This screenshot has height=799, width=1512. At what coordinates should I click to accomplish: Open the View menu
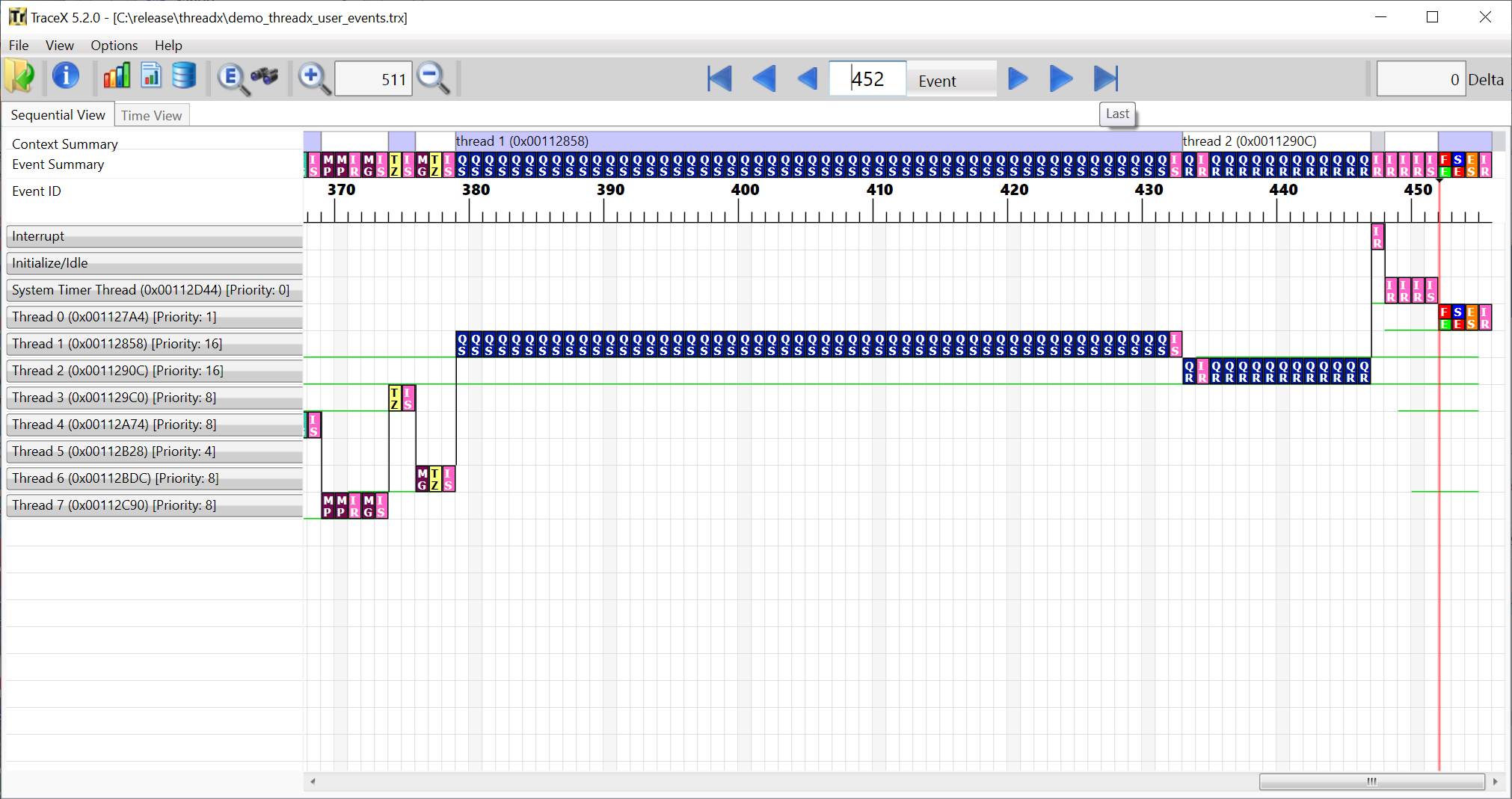pos(59,46)
